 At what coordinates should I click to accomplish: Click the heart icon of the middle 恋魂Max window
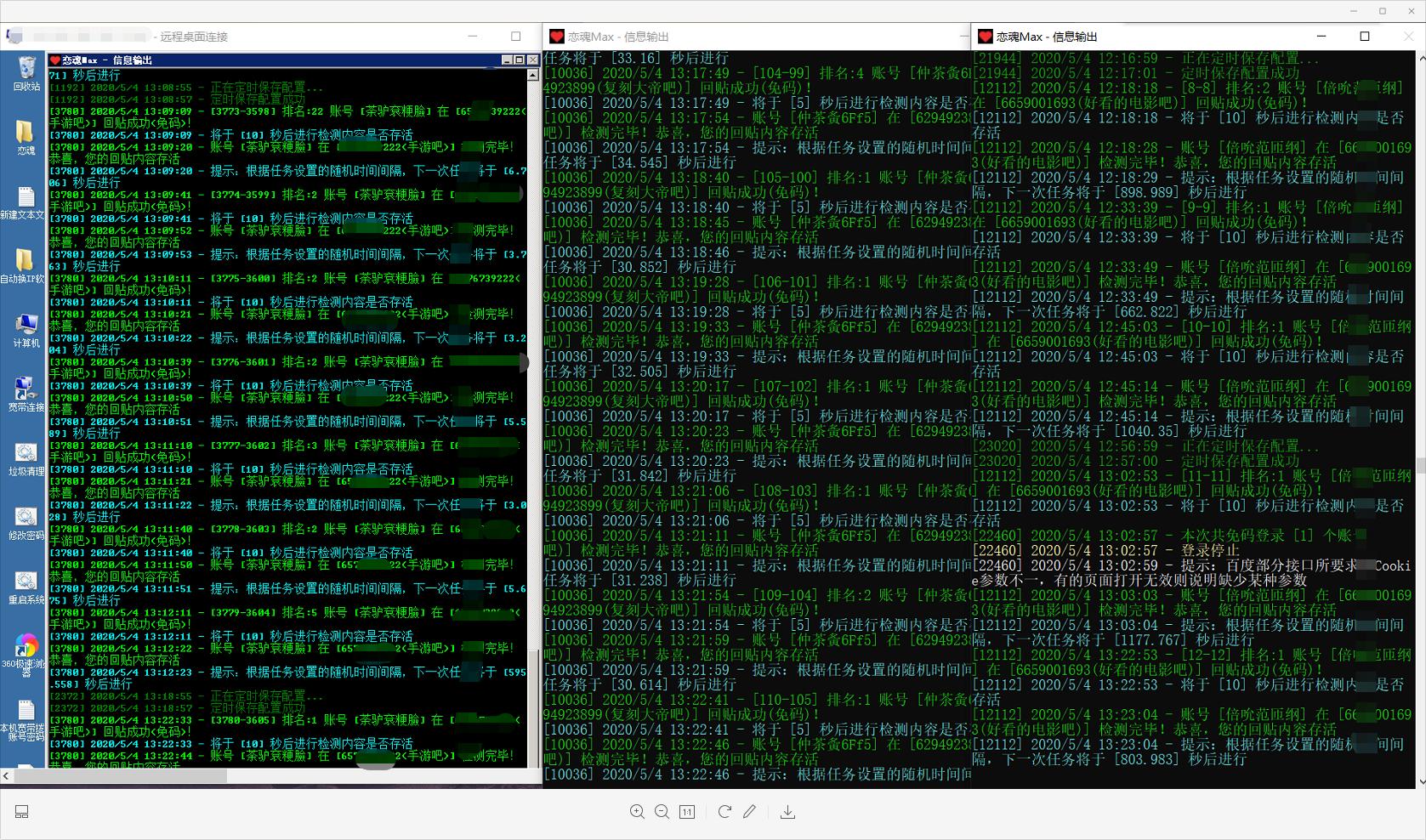[x=557, y=37]
